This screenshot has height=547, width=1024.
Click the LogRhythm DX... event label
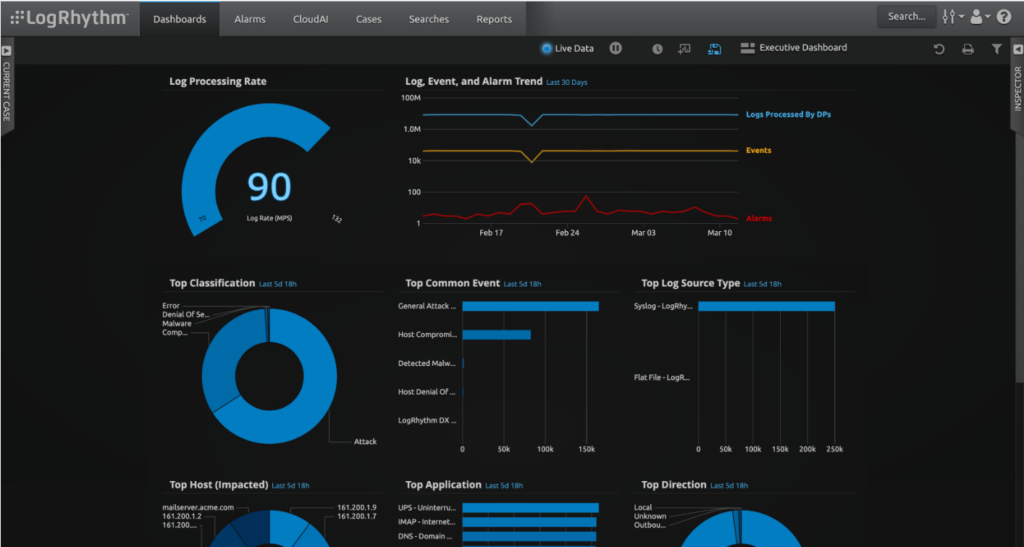[x=427, y=420]
